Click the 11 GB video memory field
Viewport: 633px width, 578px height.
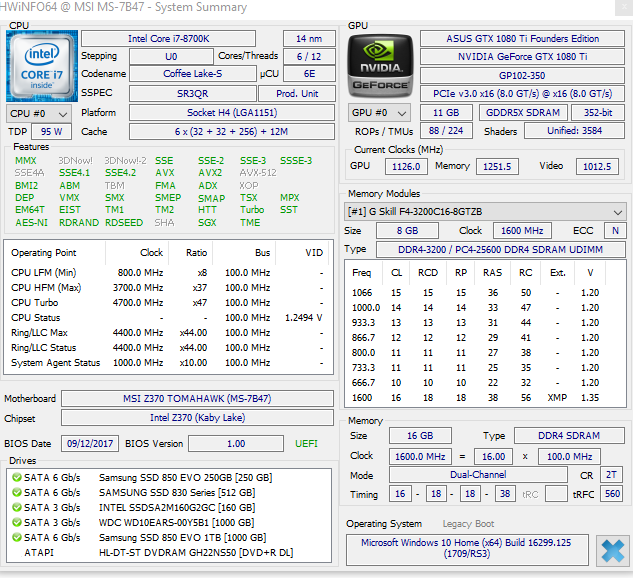coord(446,113)
